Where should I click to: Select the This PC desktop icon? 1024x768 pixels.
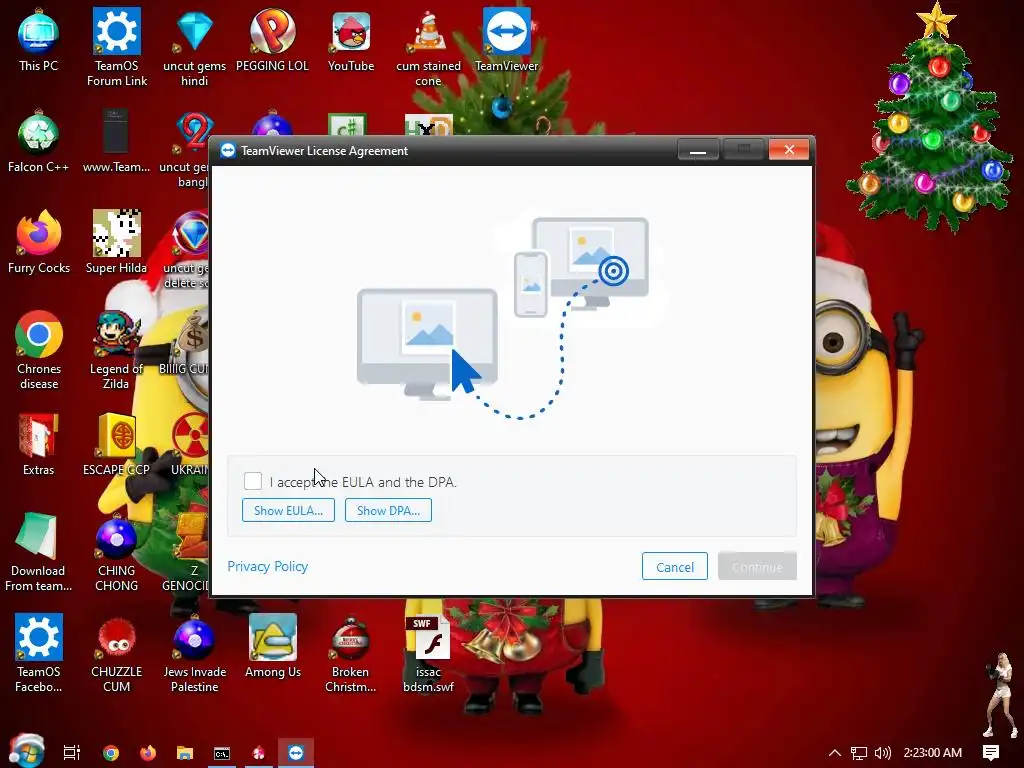click(x=39, y=40)
